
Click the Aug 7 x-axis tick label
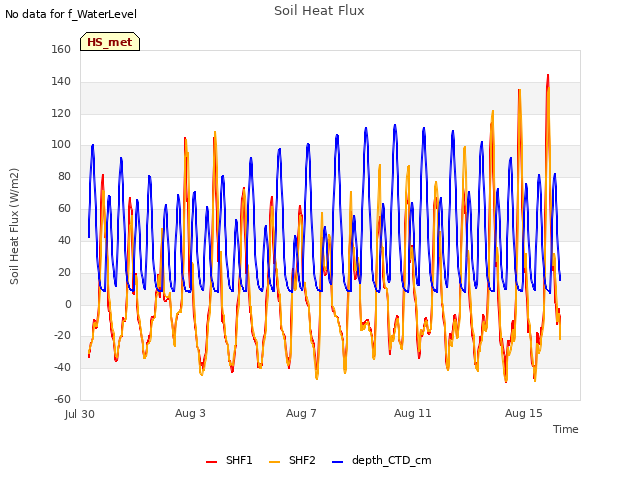[301, 413]
